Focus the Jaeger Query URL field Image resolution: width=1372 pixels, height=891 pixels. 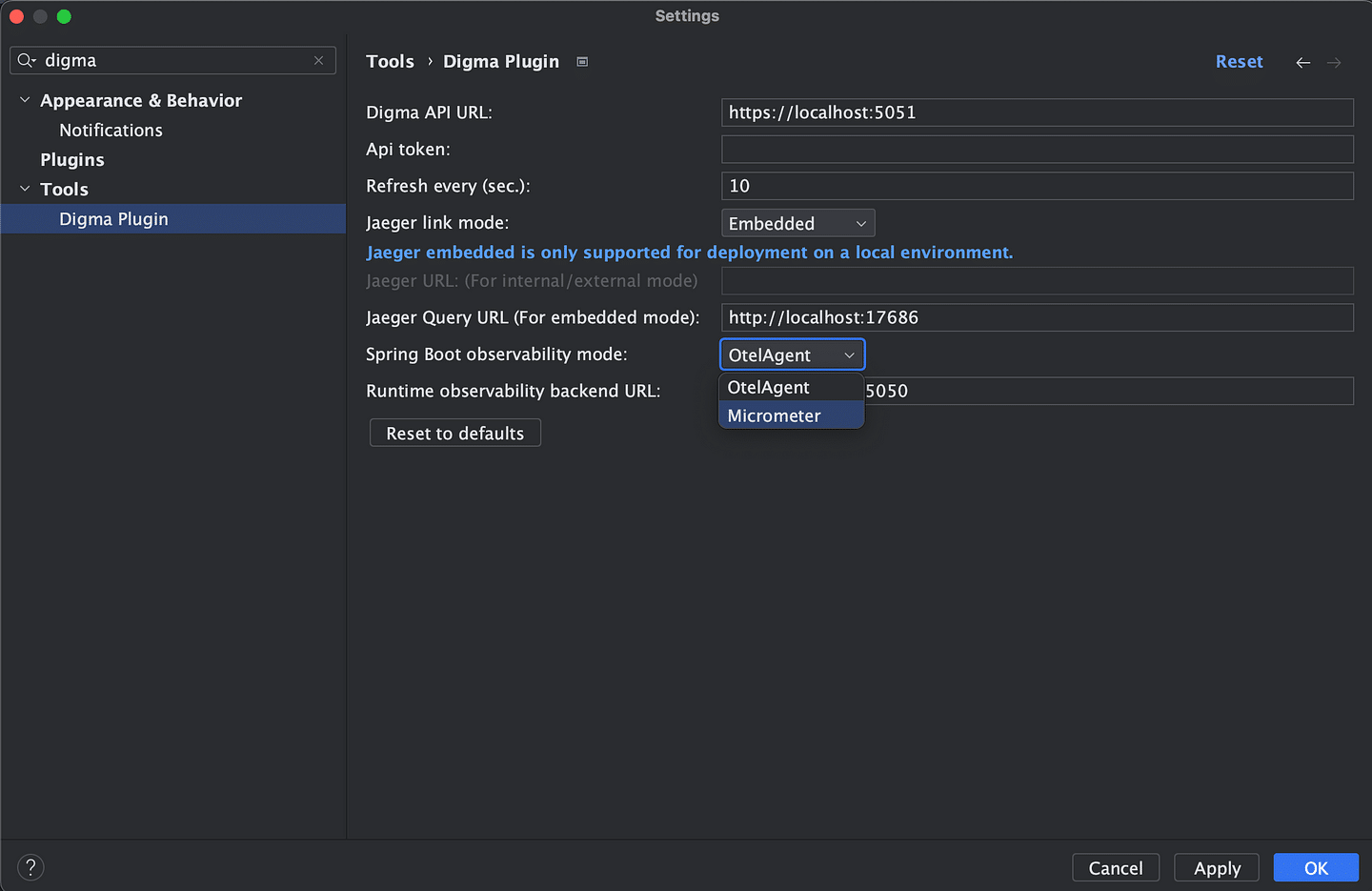pyautogui.click(x=1038, y=317)
